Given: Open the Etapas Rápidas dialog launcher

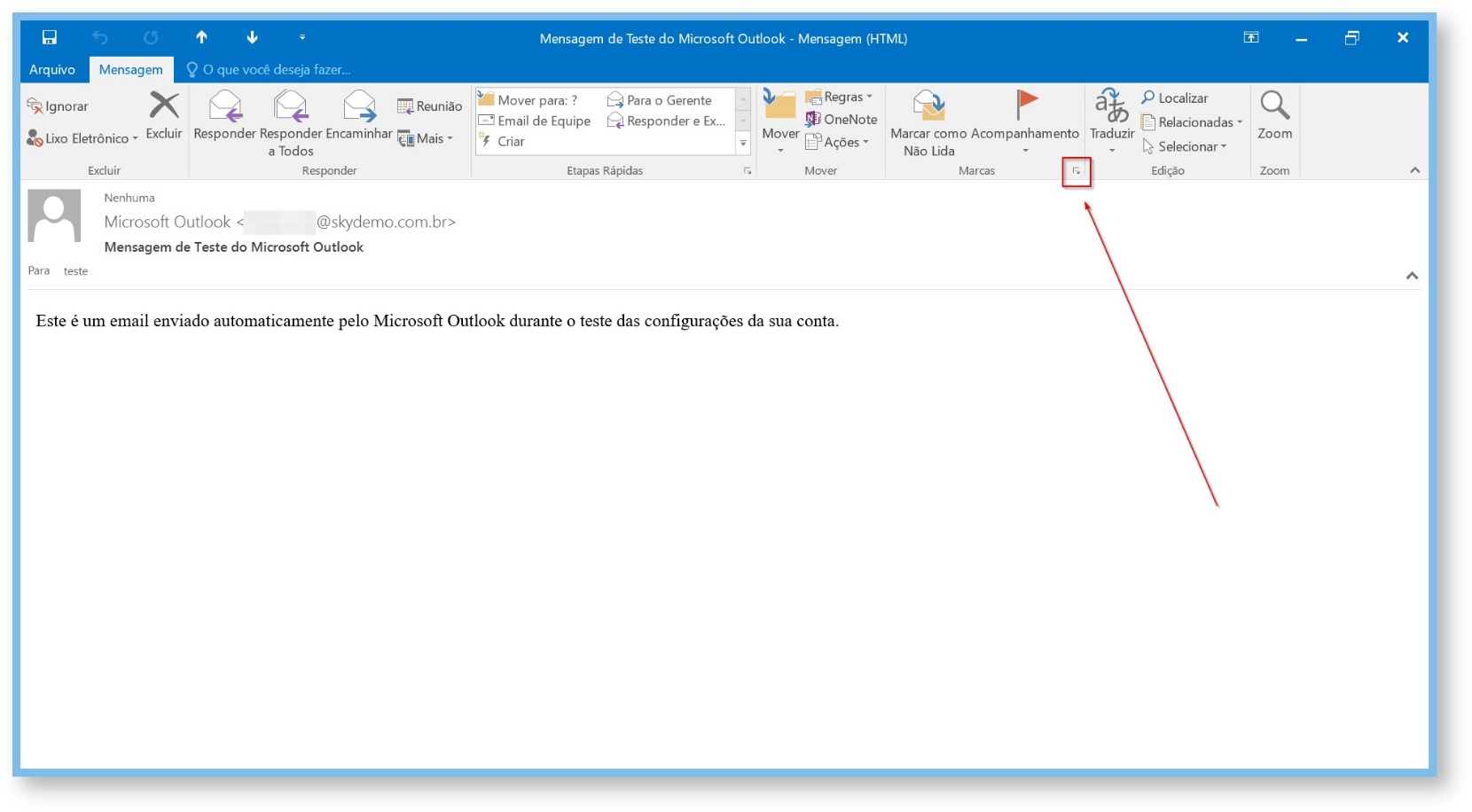Looking at the screenshot, I should tap(748, 171).
